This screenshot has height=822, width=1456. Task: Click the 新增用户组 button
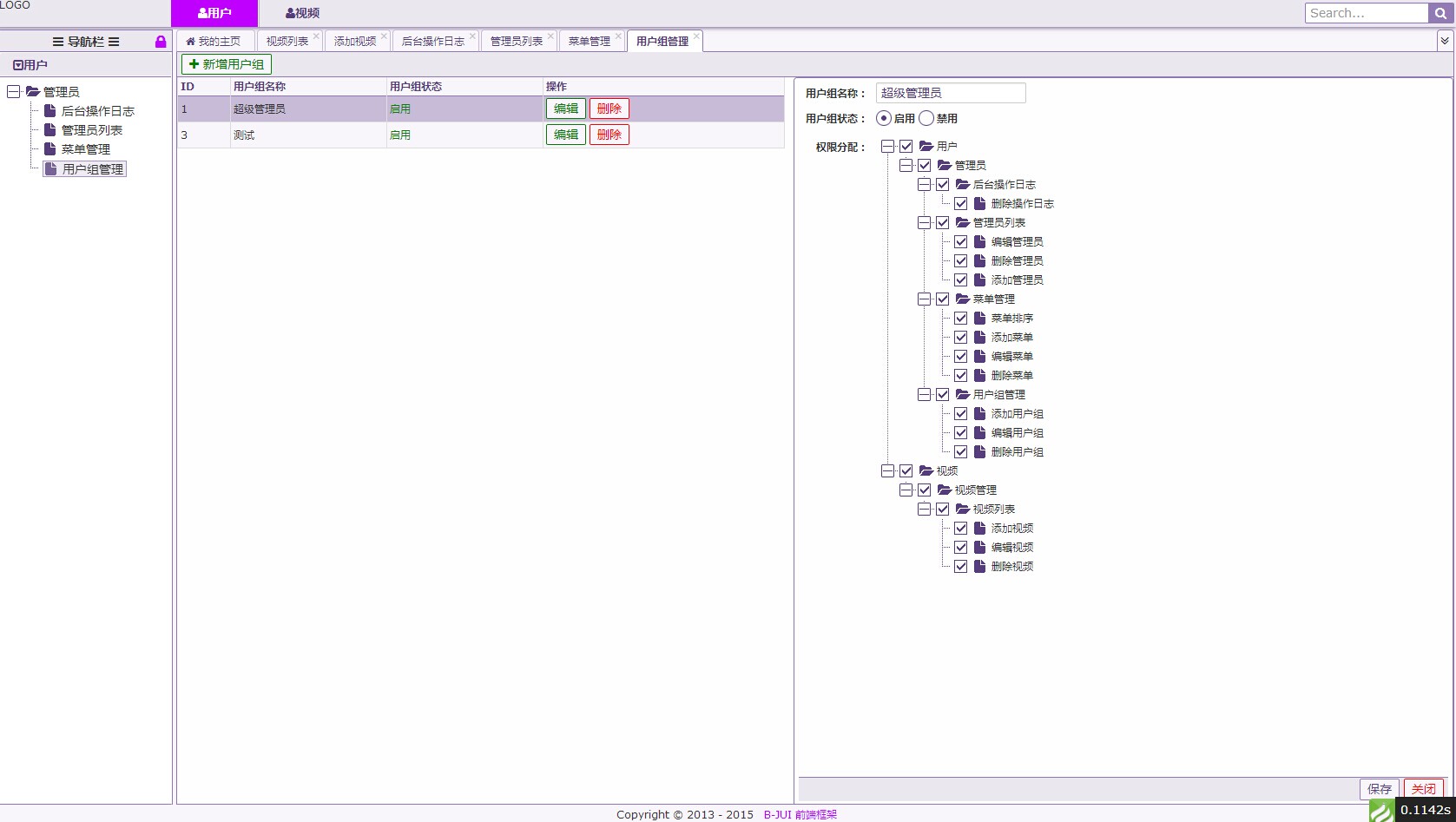[227, 64]
